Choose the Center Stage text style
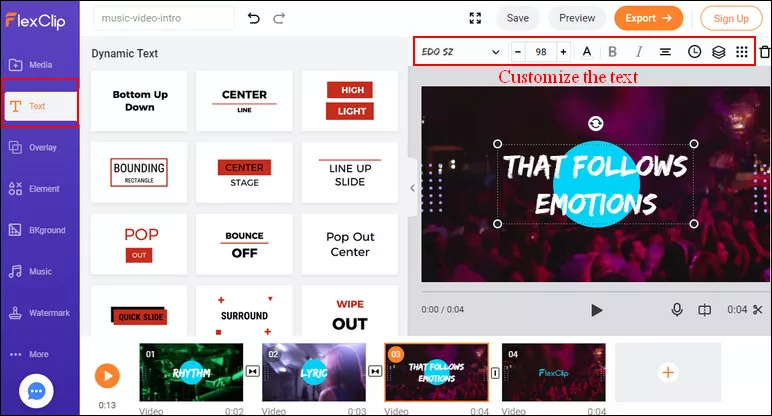Screen dimensions: 772x416 point(244,172)
